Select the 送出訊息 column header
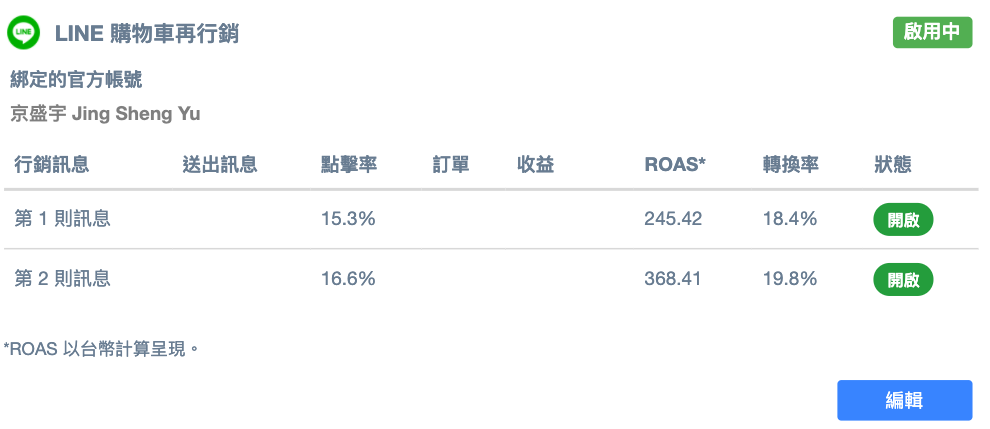The width and height of the screenshot is (990, 429). click(x=220, y=165)
